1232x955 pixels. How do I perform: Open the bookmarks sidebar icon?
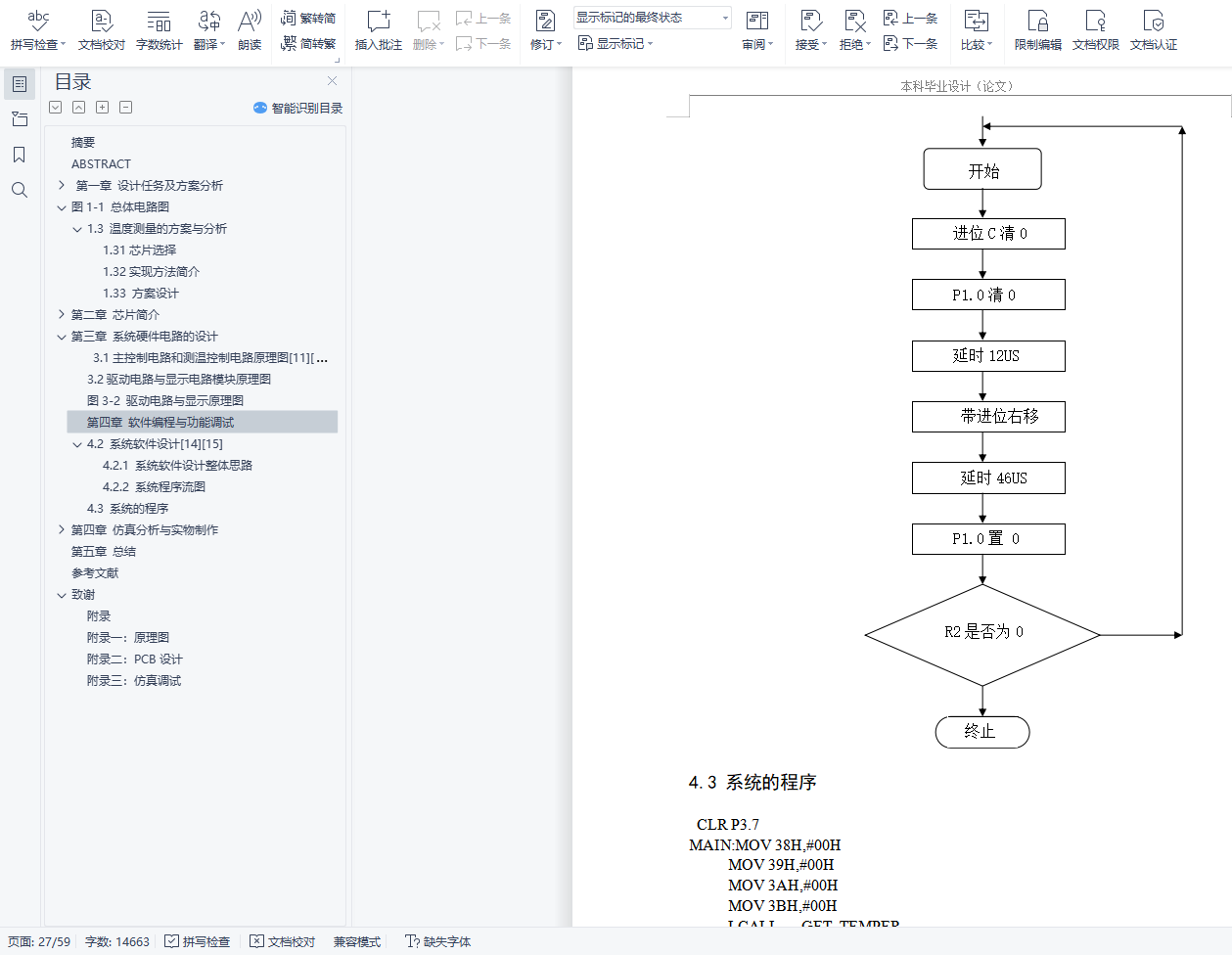click(x=20, y=155)
